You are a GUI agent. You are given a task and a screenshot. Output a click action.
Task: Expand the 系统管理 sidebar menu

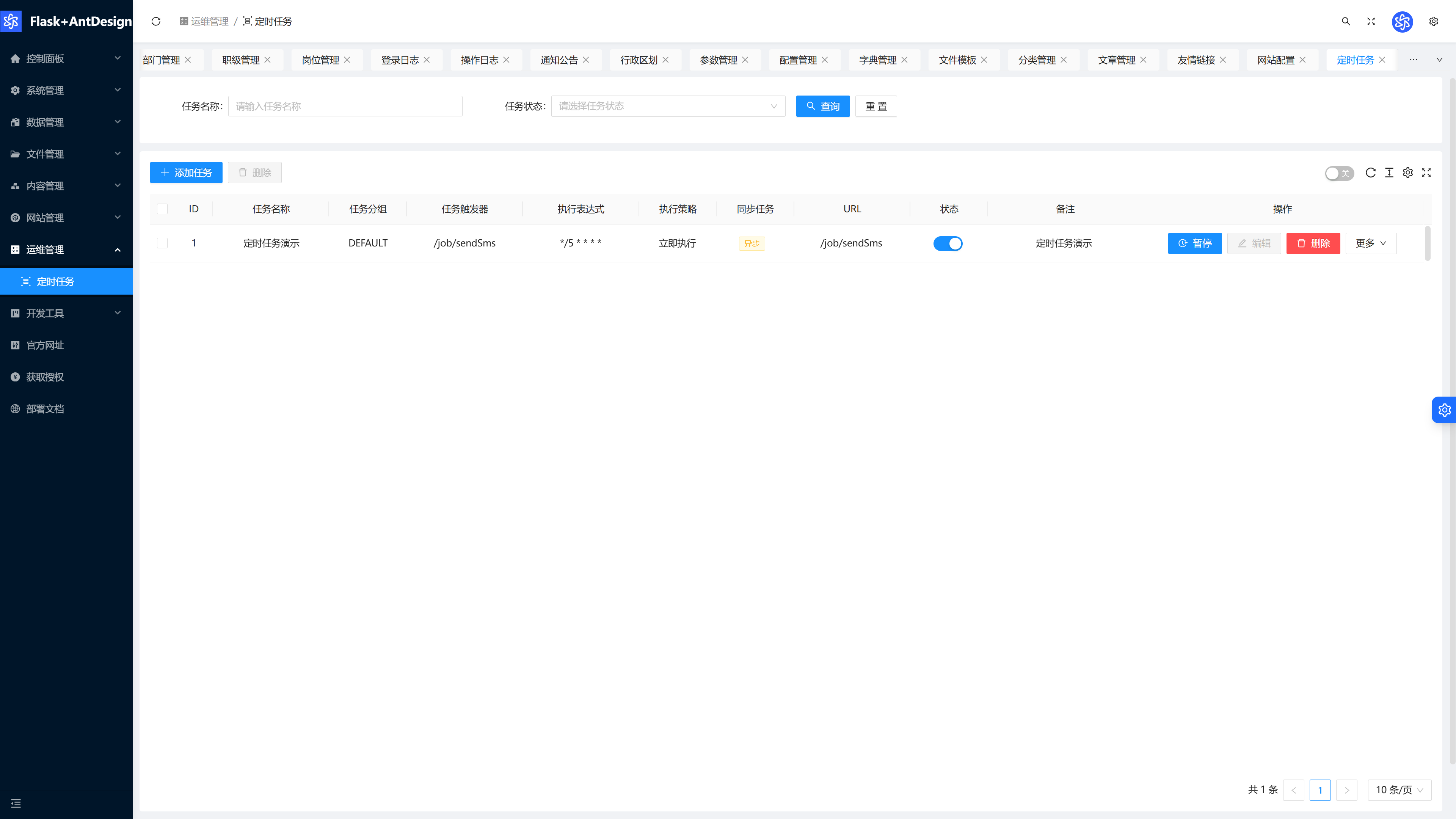66,91
